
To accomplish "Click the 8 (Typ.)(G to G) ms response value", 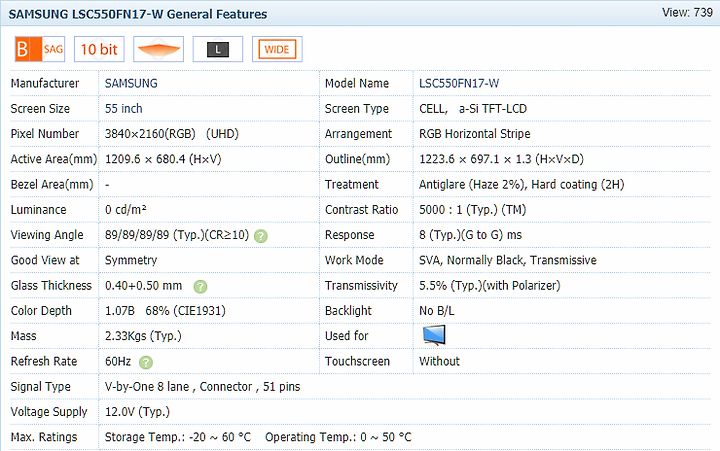I will click(470, 235).
